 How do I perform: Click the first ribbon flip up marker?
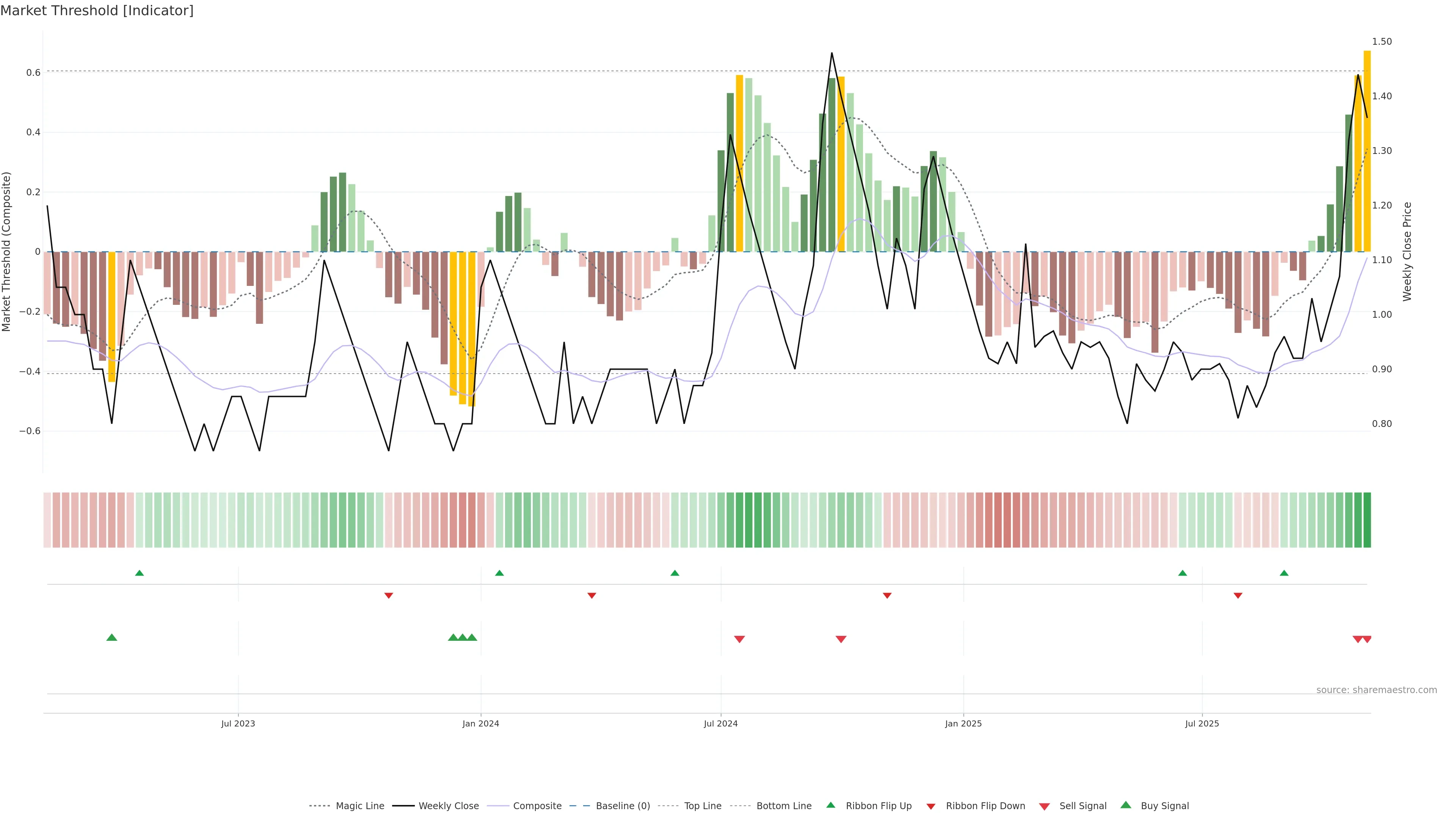tap(140, 573)
